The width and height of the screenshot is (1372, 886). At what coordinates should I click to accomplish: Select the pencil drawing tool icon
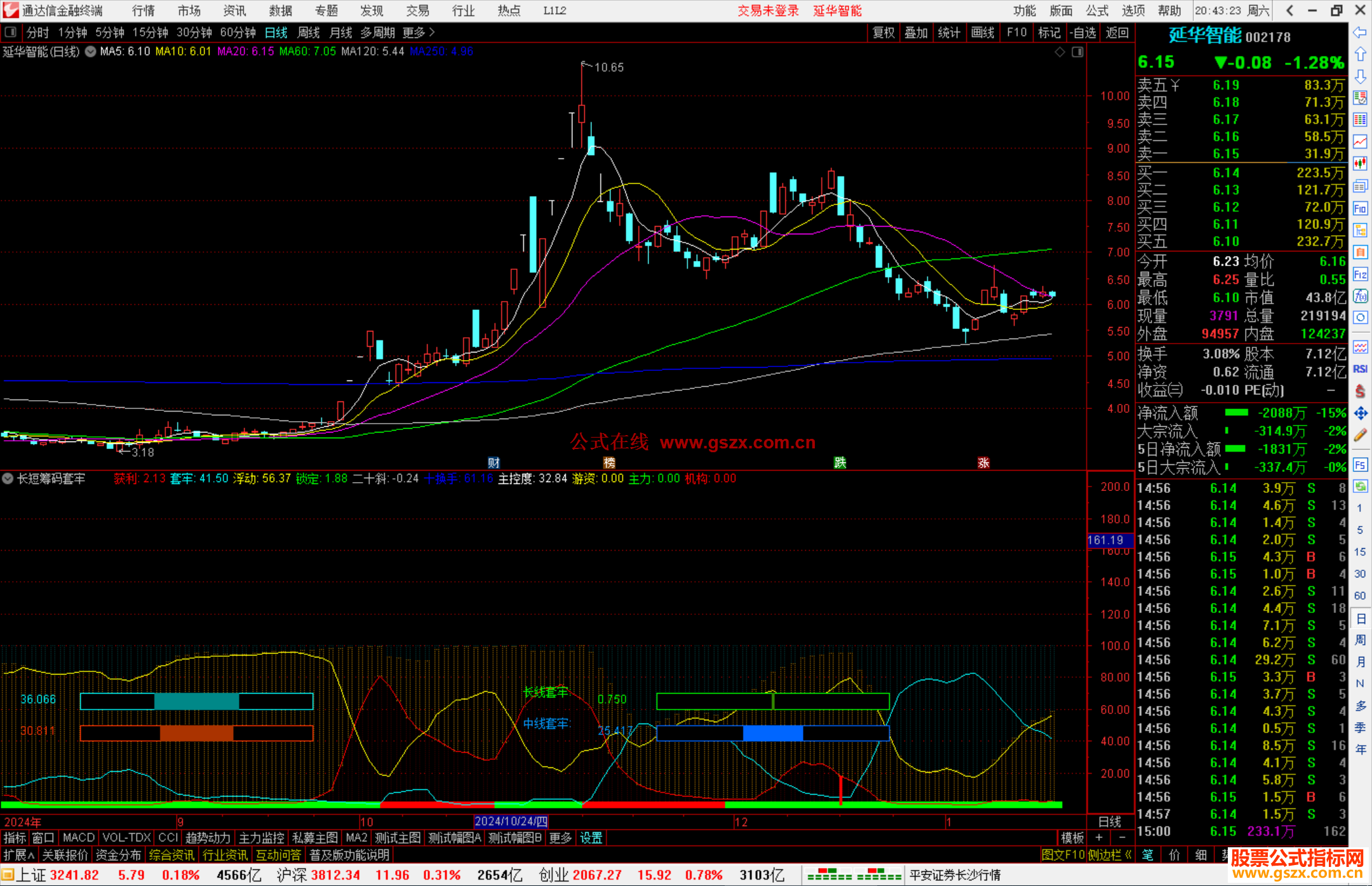point(1360,435)
